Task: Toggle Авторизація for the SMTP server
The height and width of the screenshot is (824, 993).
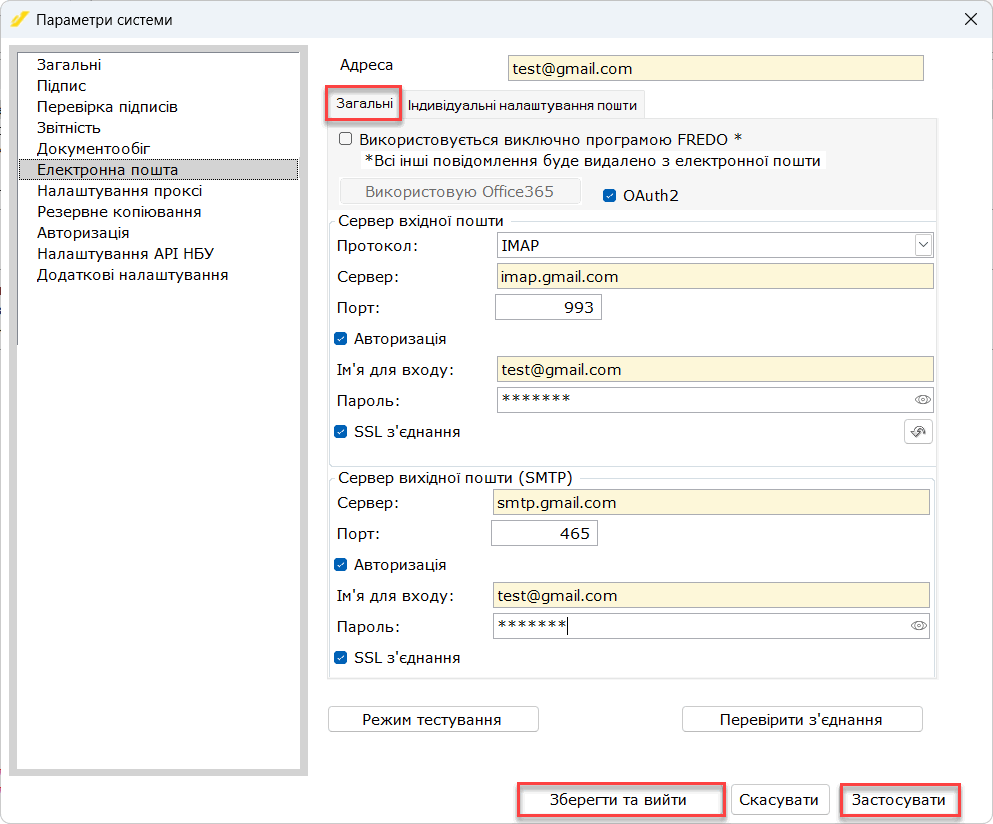Action: point(341,565)
